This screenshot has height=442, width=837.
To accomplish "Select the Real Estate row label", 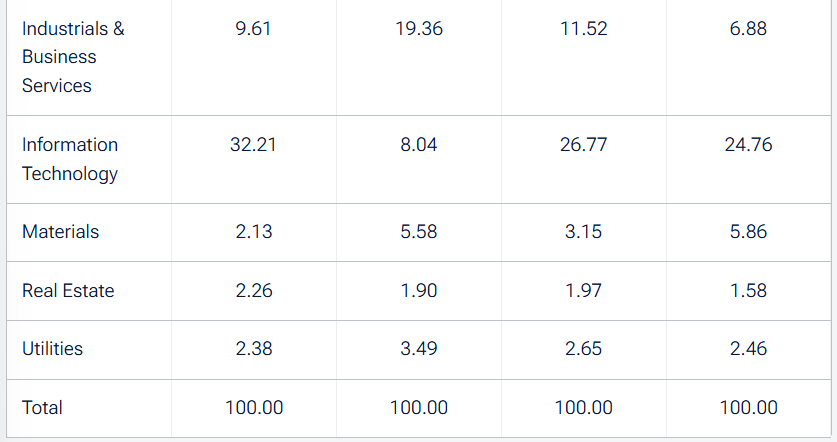I will click(68, 291).
